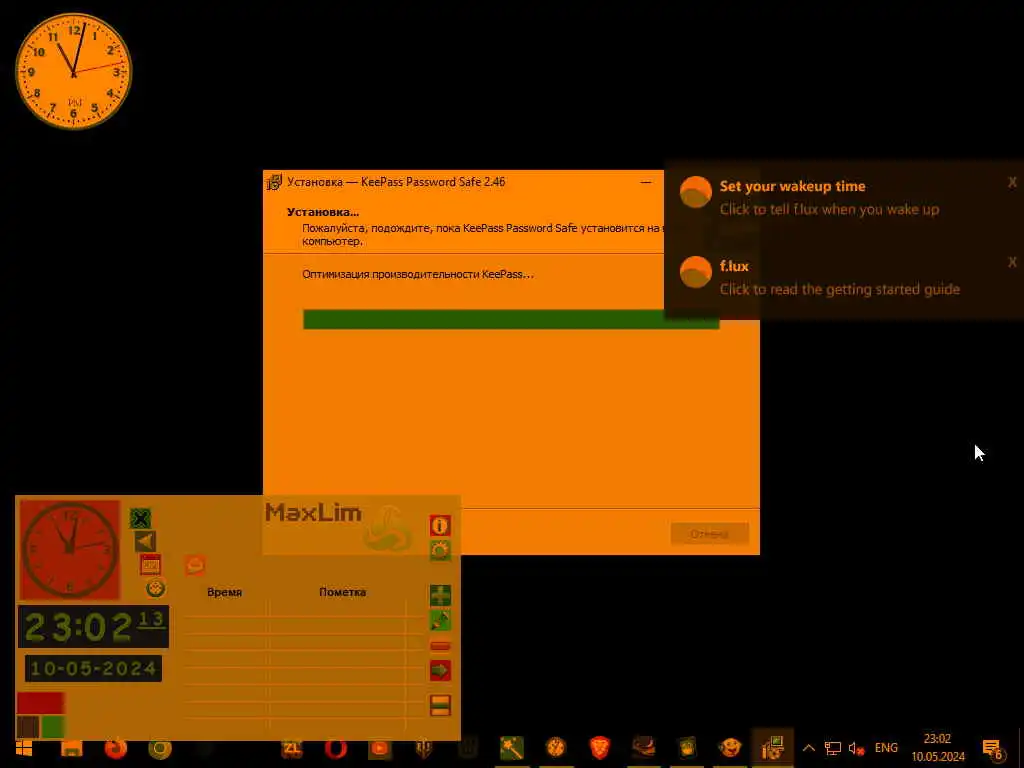Image resolution: width=1024 pixels, height=768 pixels.
Task: Open the network status tray icon
Action: [x=833, y=748]
